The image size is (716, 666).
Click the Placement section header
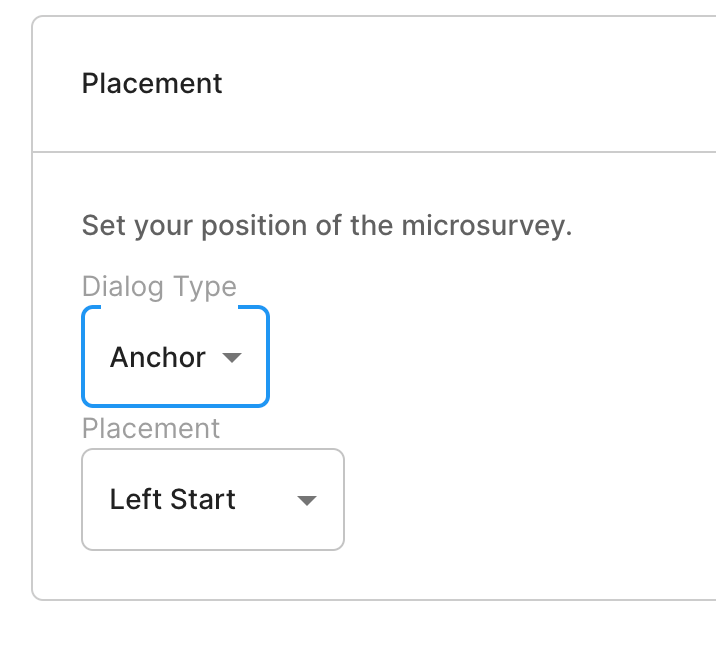(x=152, y=83)
